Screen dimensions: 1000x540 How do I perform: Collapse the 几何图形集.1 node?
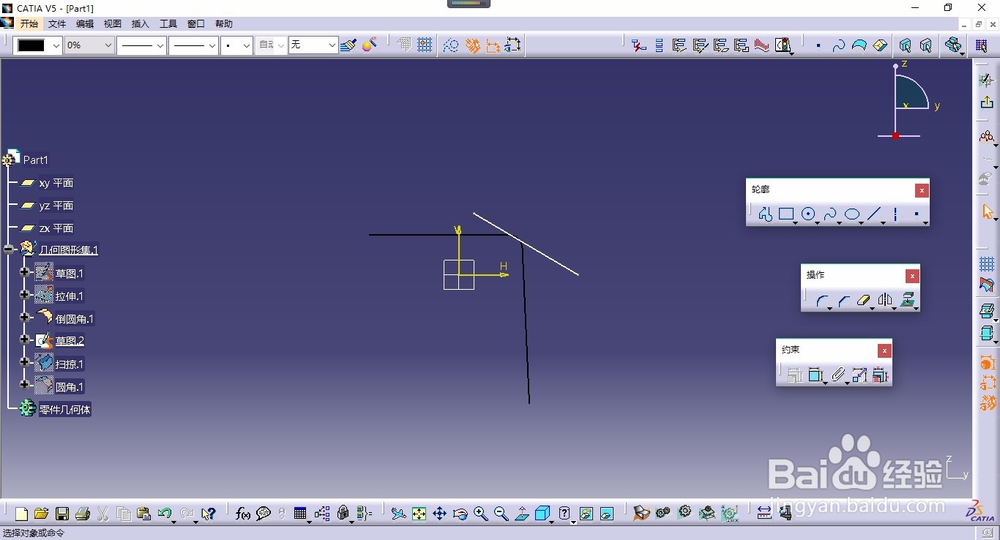(8, 249)
